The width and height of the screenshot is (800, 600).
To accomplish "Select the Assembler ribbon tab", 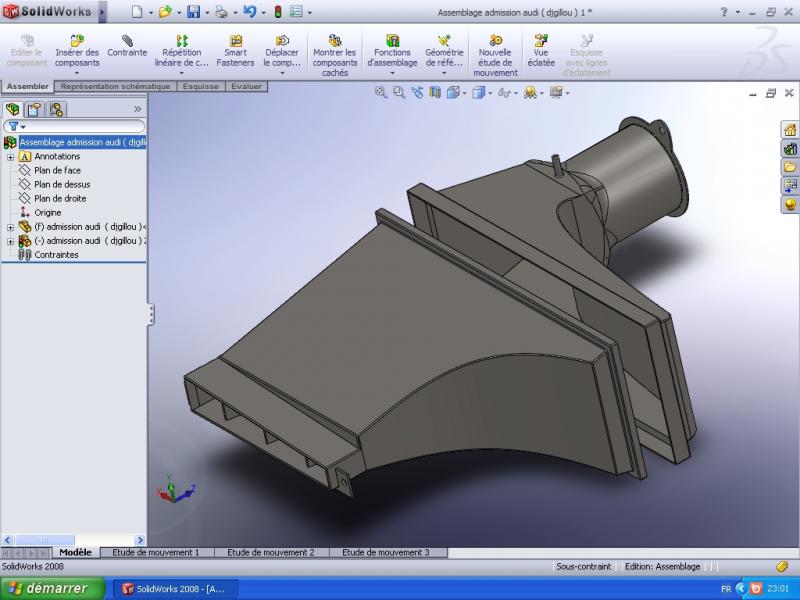I will pyautogui.click(x=28, y=86).
